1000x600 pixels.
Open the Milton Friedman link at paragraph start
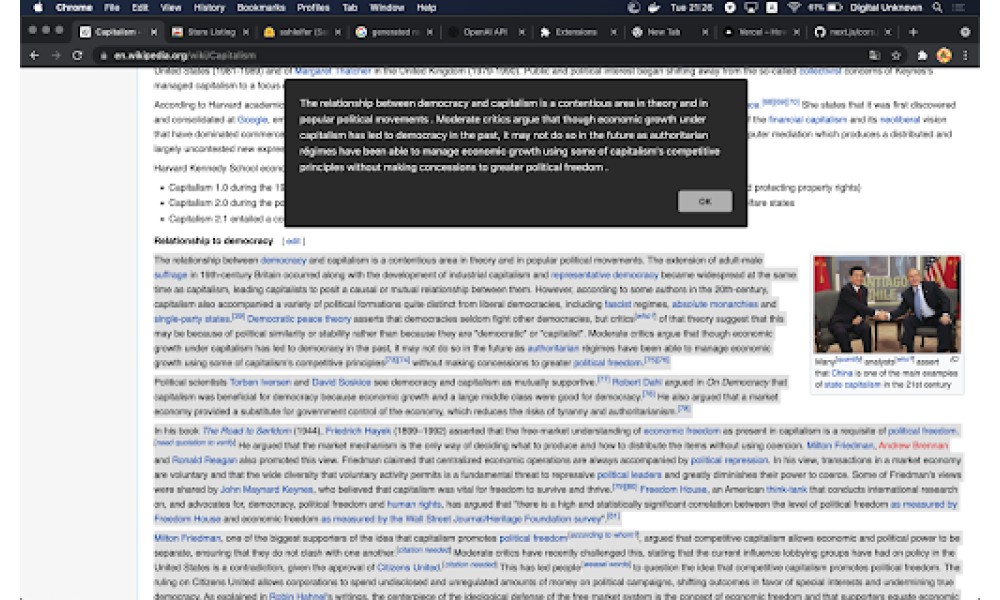coord(187,538)
